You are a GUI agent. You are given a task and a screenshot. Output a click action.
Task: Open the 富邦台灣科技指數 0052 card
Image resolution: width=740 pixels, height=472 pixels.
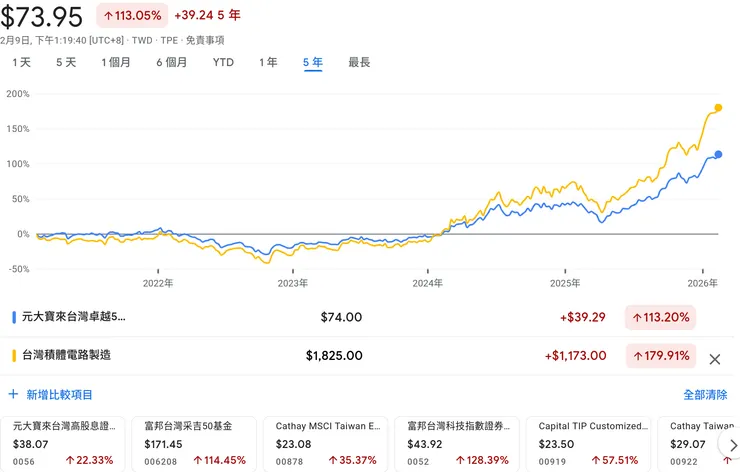[x=457, y=444]
